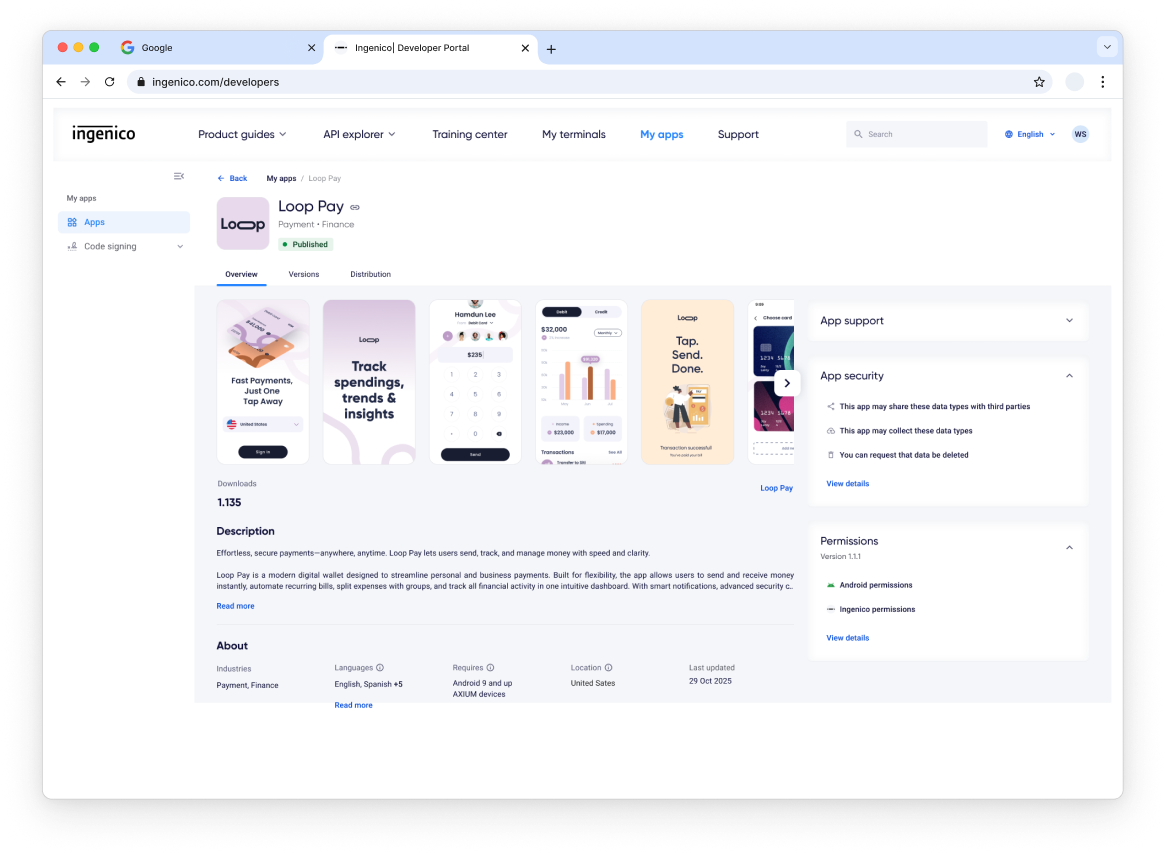
Task: View details of the Permissions section
Action: pos(847,637)
